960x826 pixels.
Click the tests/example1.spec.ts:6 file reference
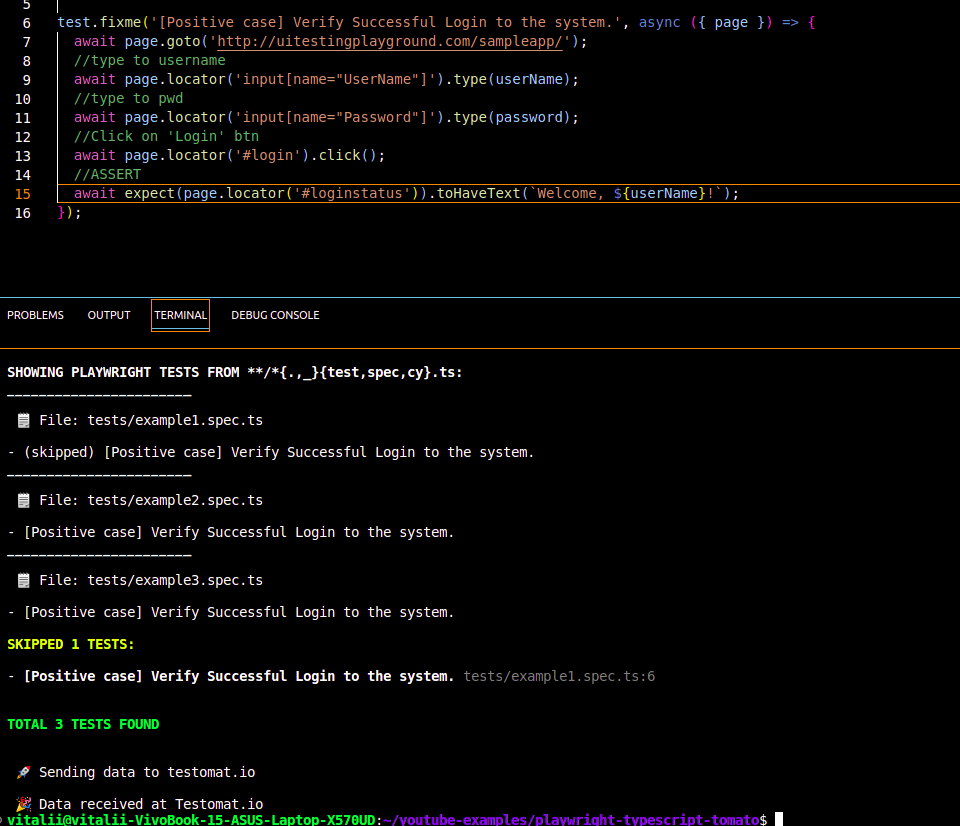[x=559, y=676]
